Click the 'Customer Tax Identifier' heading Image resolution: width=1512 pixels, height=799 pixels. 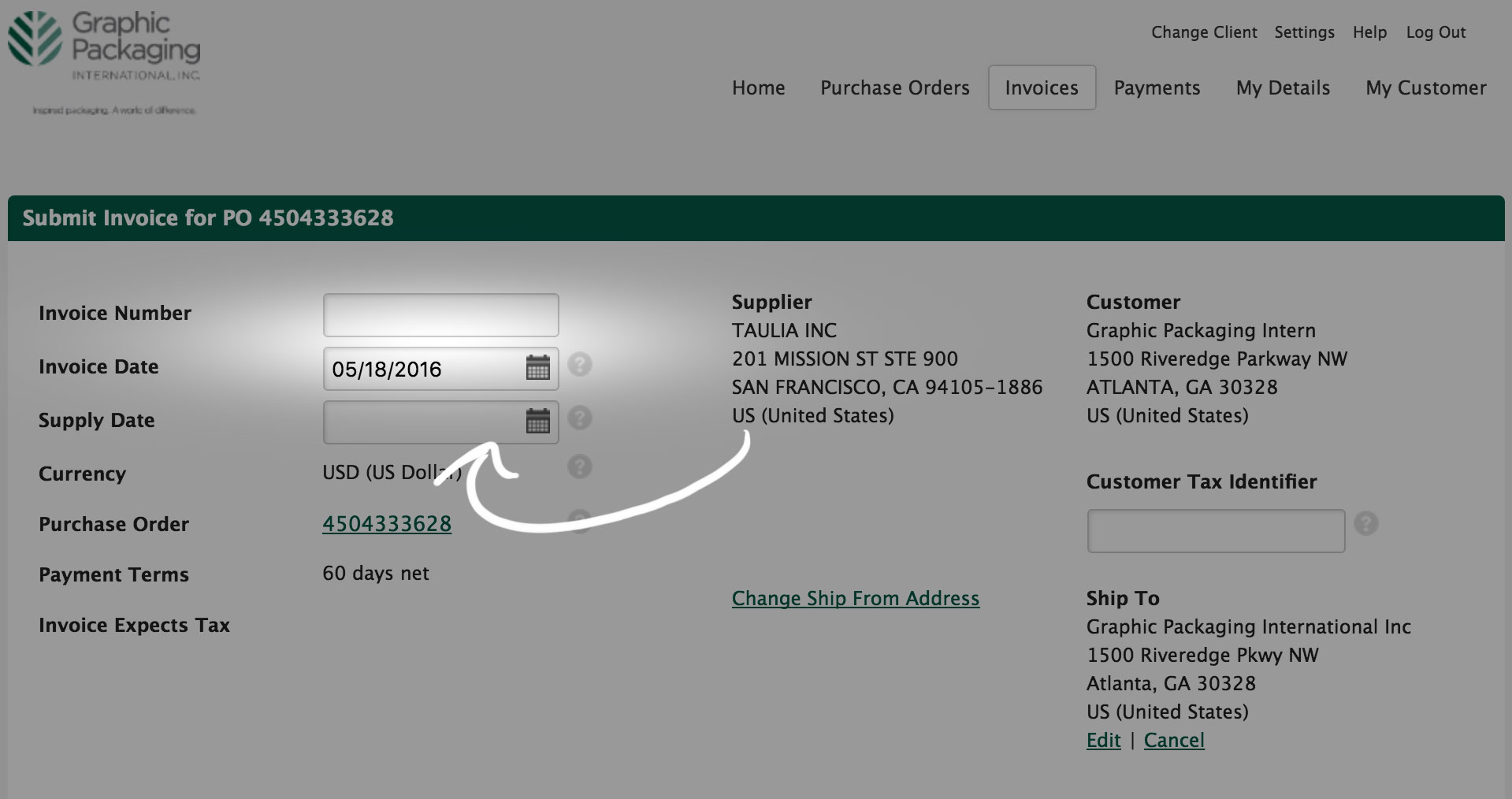(1202, 481)
